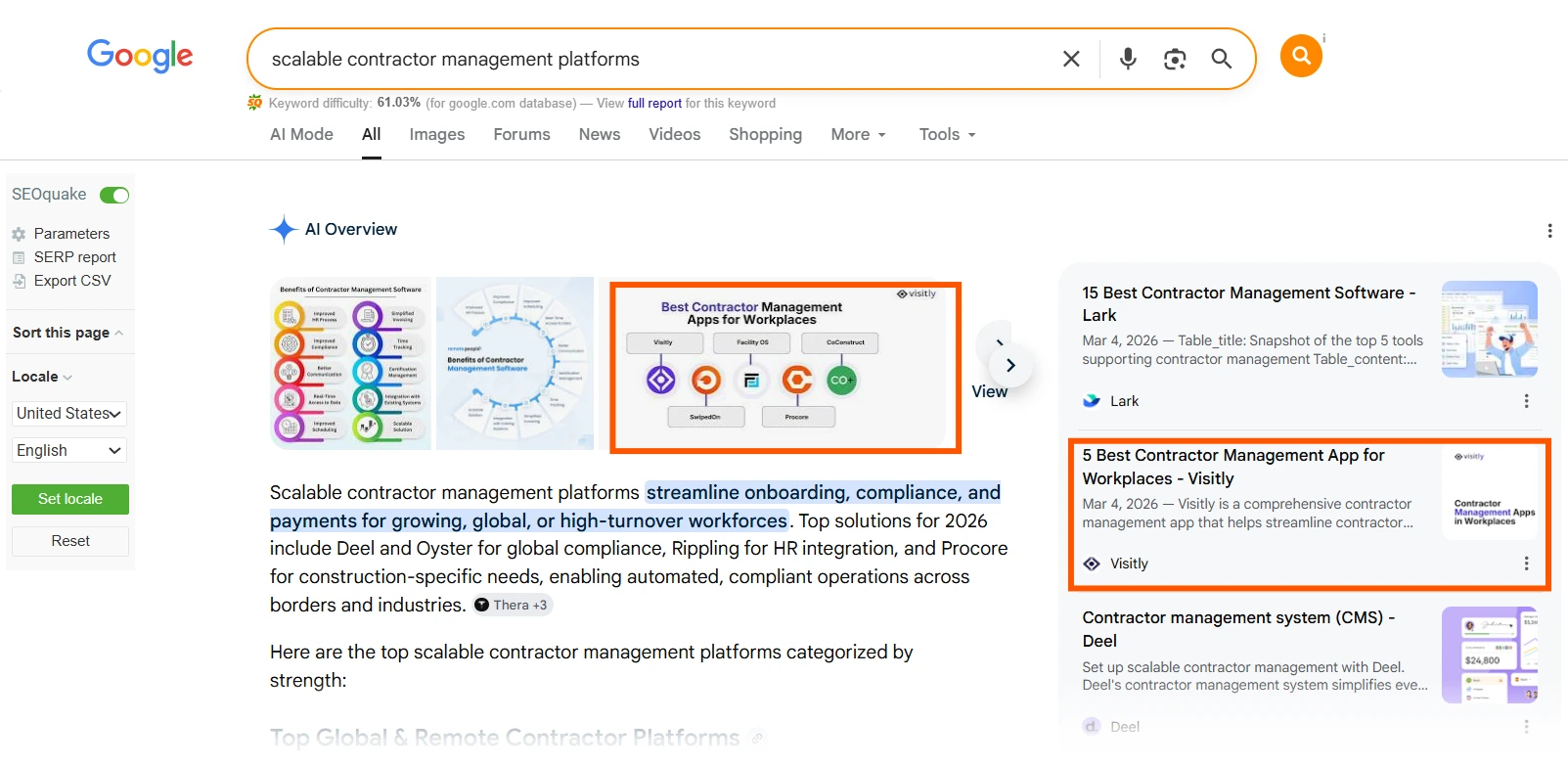Image resolution: width=1568 pixels, height=767 pixels.
Task: Click the Parameters gear icon
Action: [x=19, y=234]
